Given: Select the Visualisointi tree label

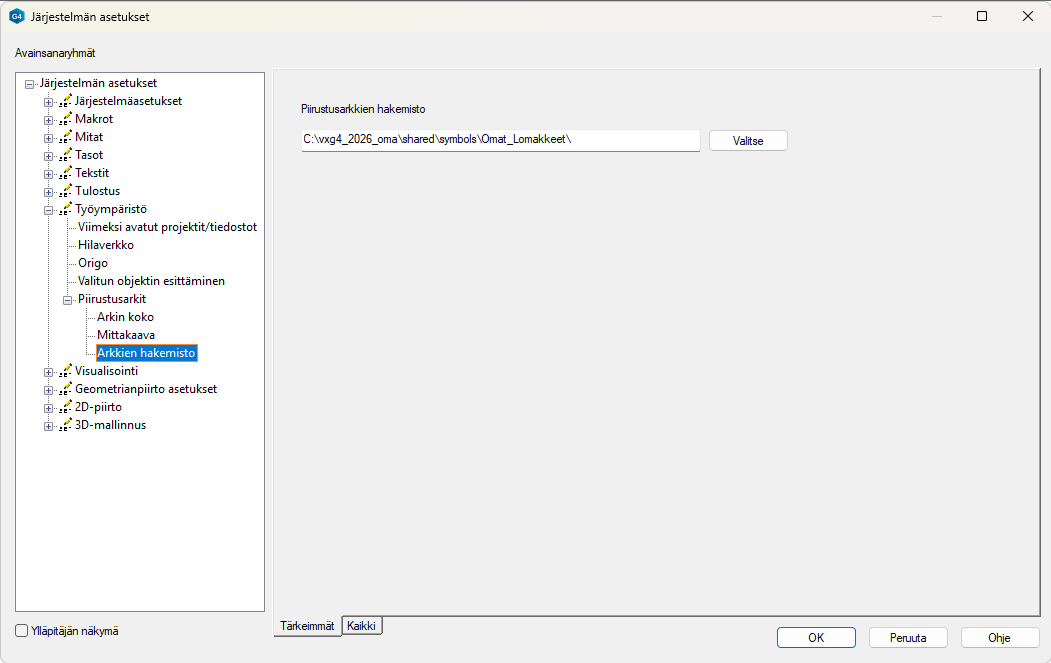Looking at the screenshot, I should pos(107,371).
